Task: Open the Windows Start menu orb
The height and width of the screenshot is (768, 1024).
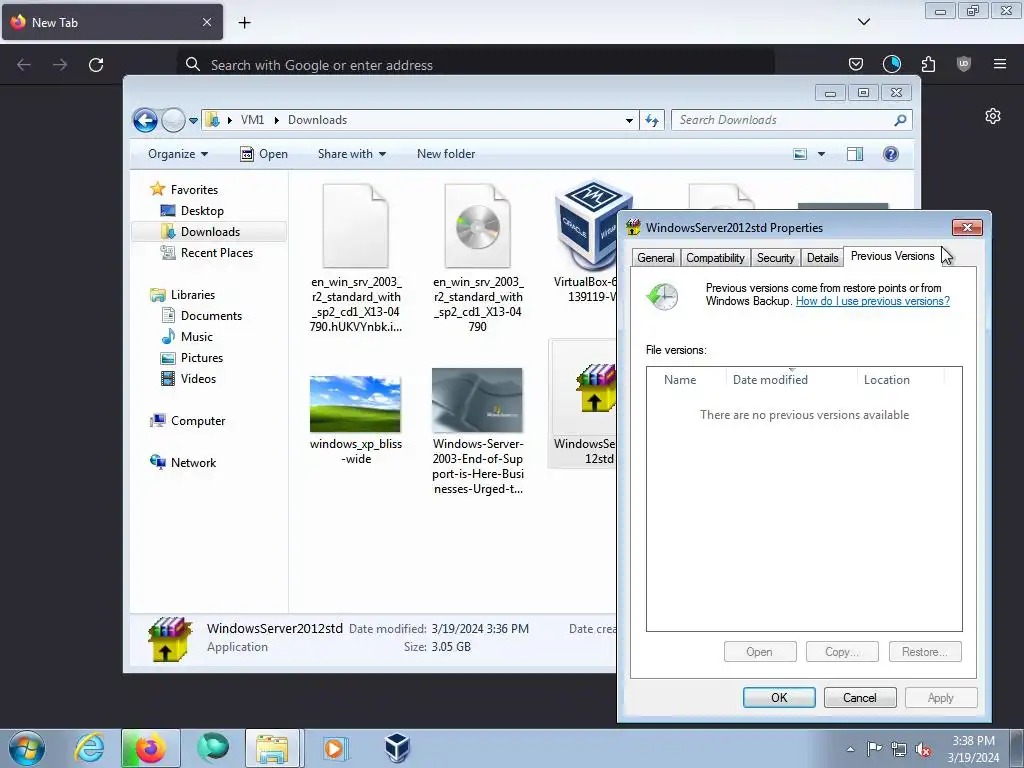Action: point(27,748)
